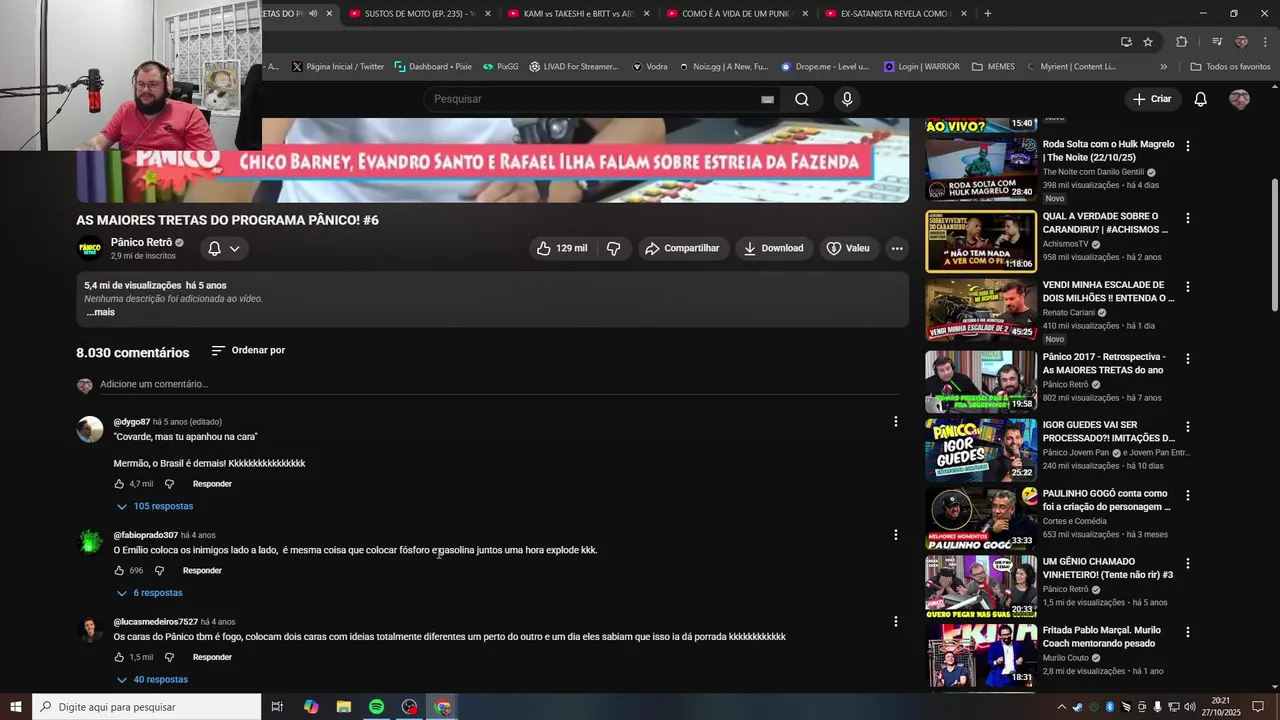The image size is (1280, 720).
Task: Reply to lucasmedeiros7527's comment
Action: tap(212, 657)
